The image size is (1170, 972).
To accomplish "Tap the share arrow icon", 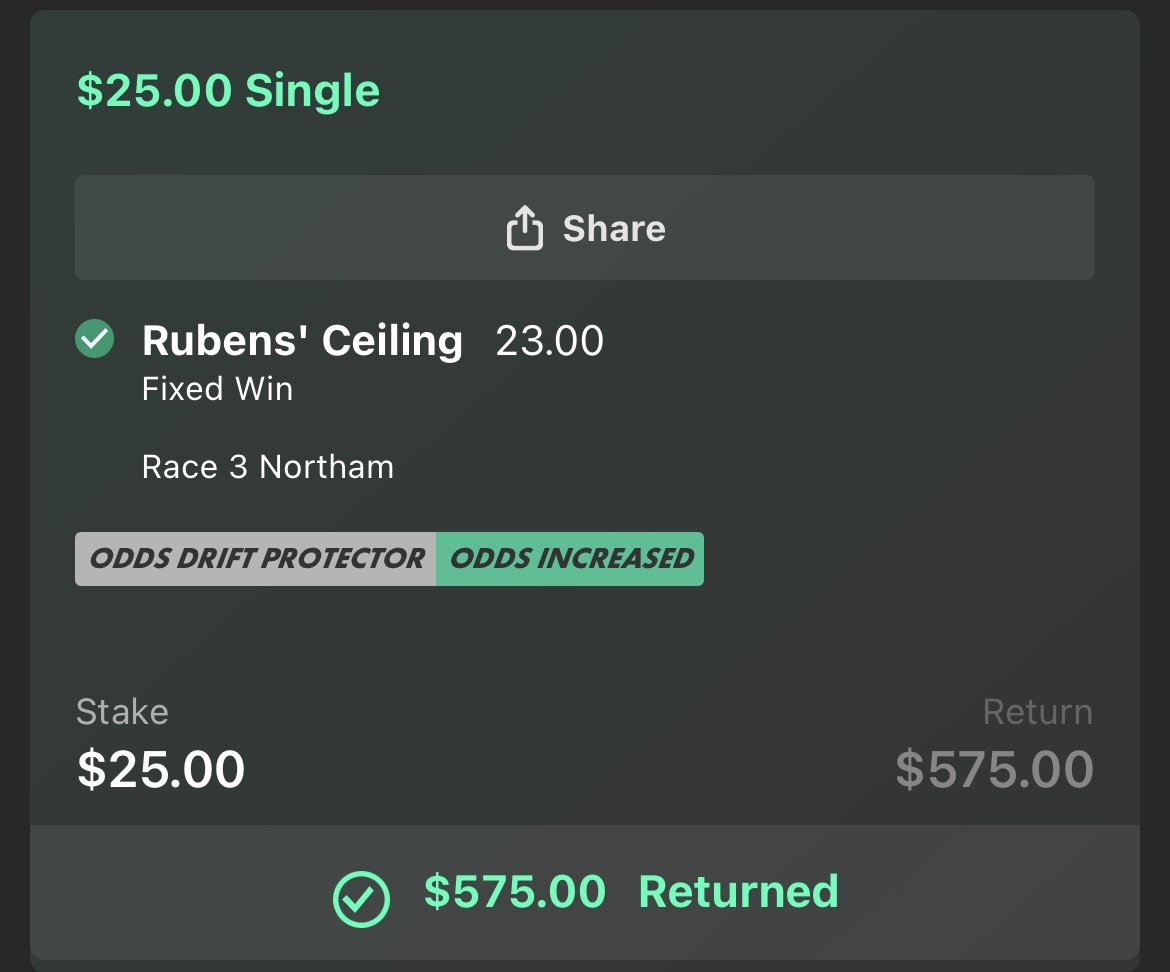I will [x=524, y=228].
